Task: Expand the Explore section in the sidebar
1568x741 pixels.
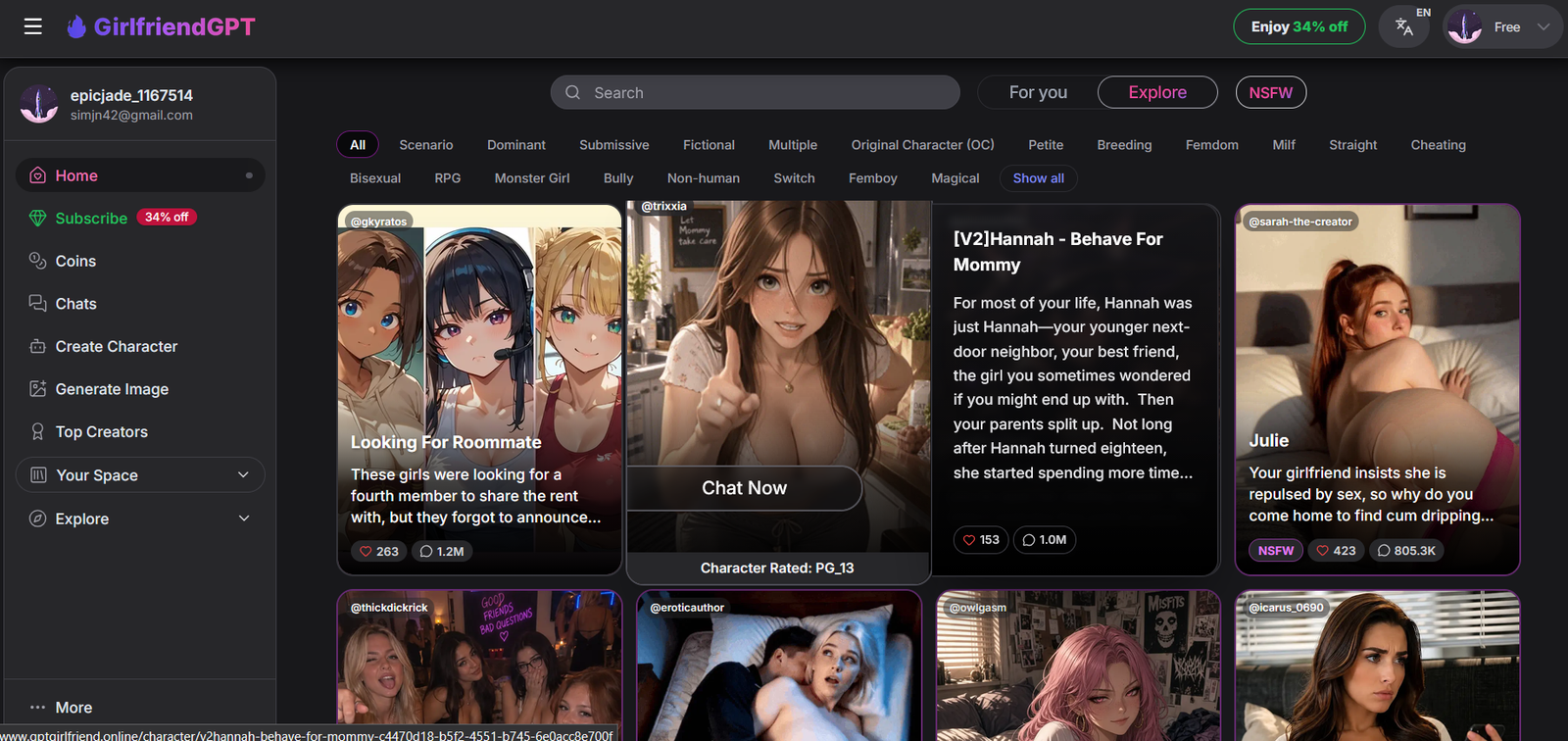Action: tap(140, 519)
